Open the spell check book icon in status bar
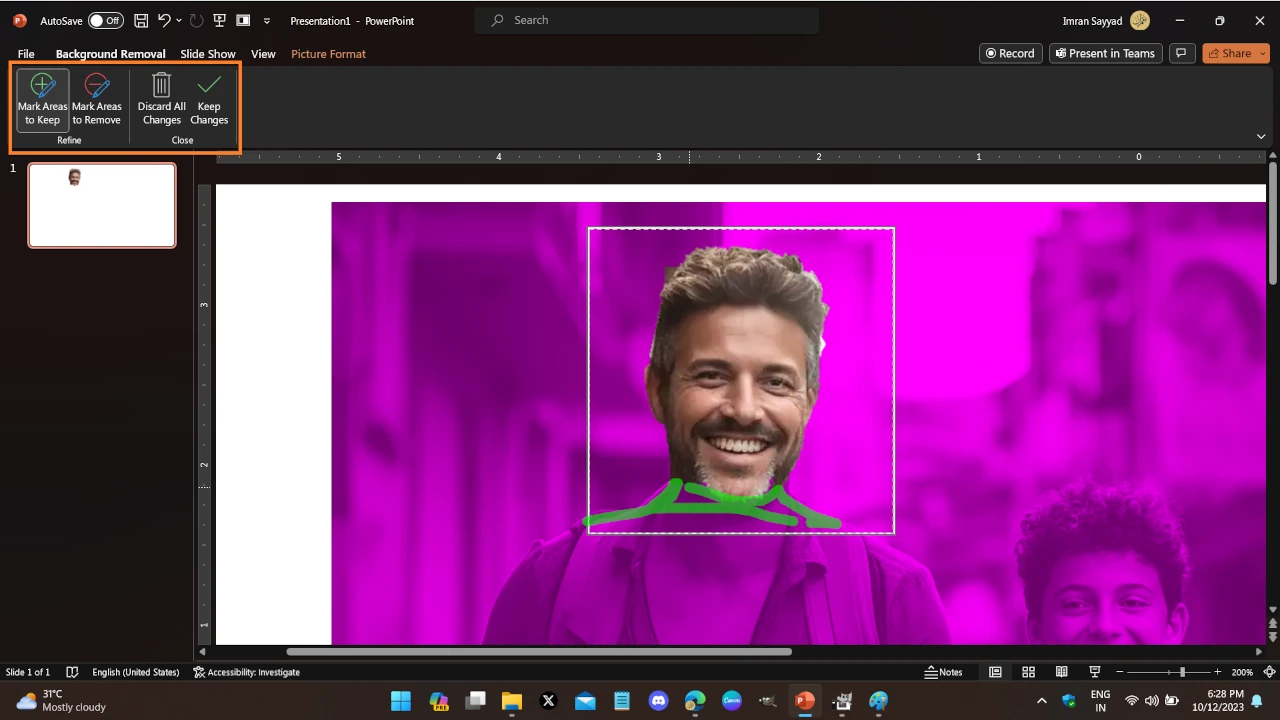 pyautogui.click(x=72, y=672)
